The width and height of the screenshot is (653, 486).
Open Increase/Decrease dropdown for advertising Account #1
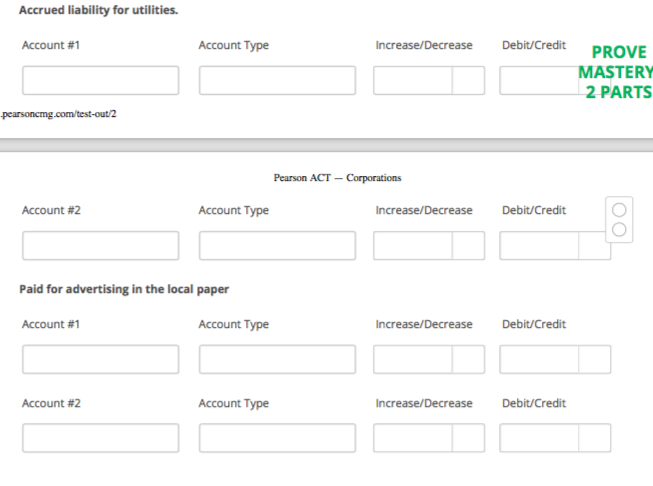pyautogui.click(x=429, y=359)
